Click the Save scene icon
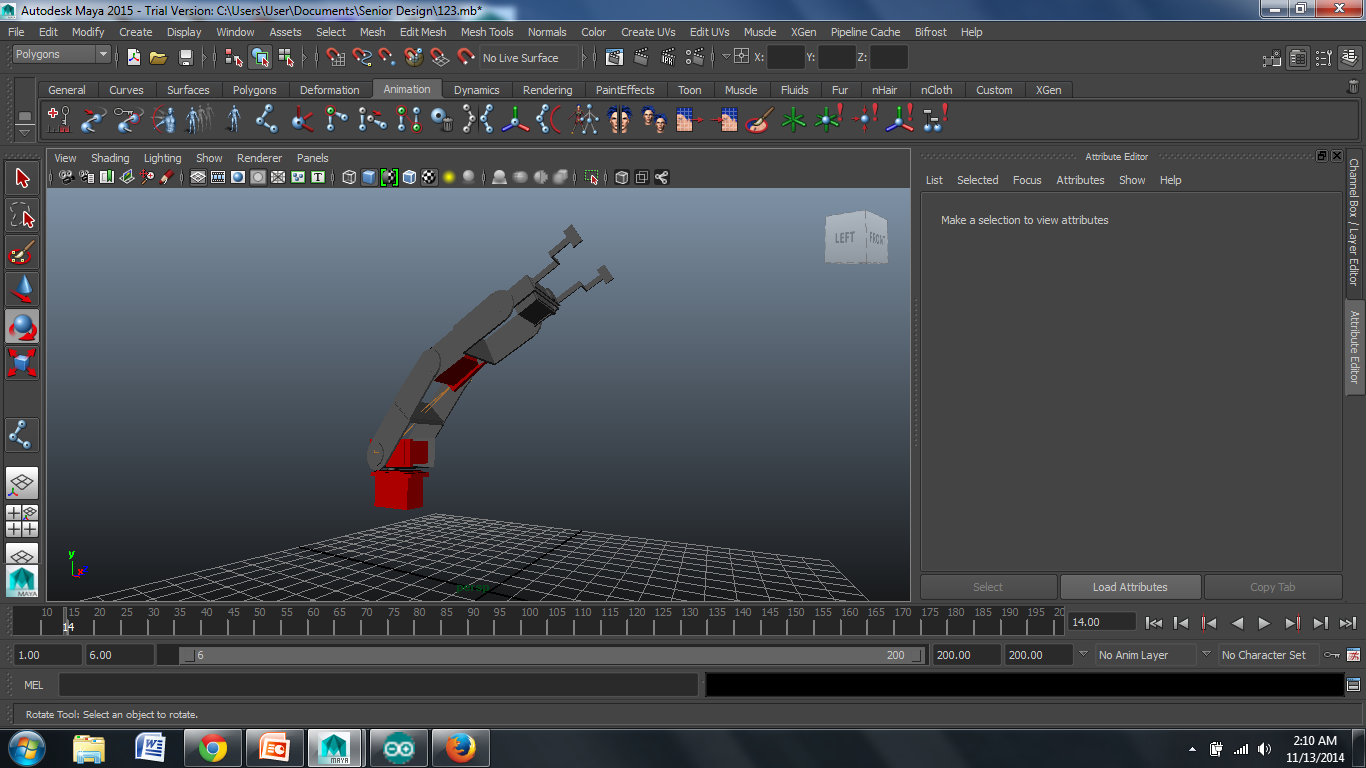 (185, 57)
